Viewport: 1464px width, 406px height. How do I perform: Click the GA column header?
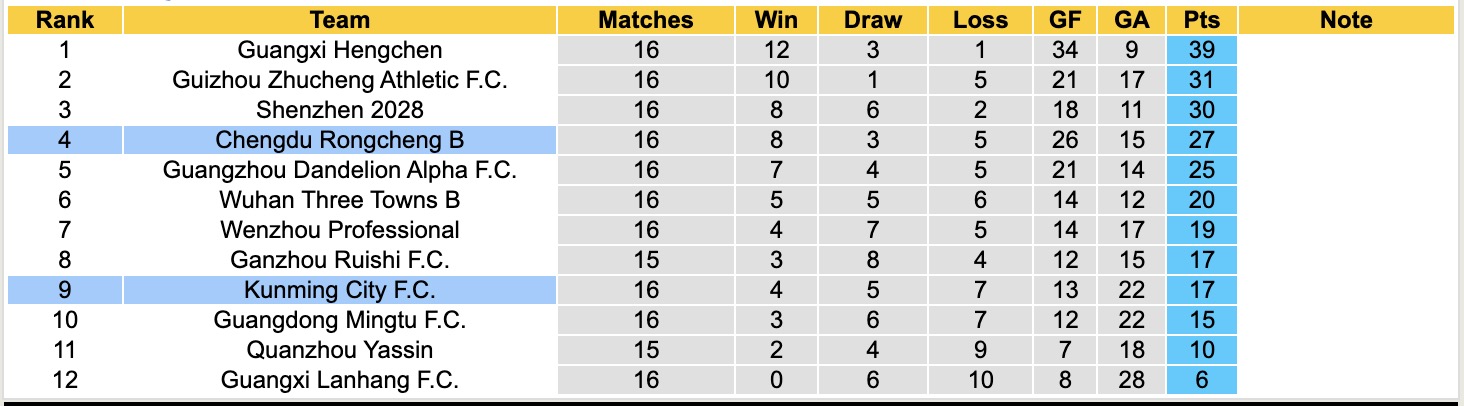[1130, 20]
